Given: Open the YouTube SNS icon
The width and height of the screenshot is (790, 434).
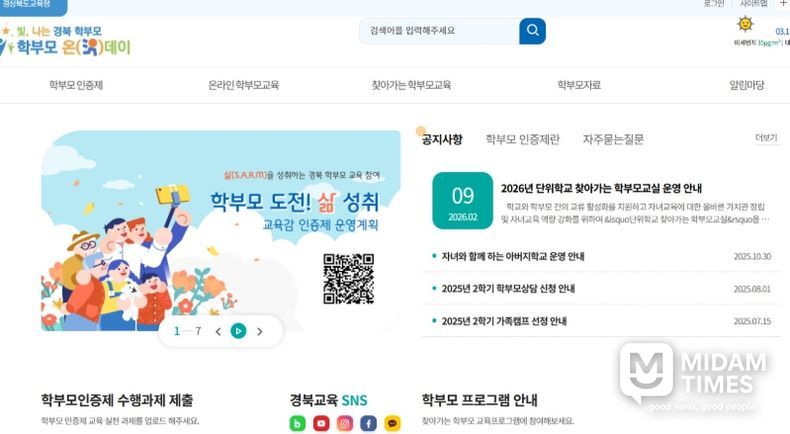Looking at the screenshot, I should coord(321,423).
